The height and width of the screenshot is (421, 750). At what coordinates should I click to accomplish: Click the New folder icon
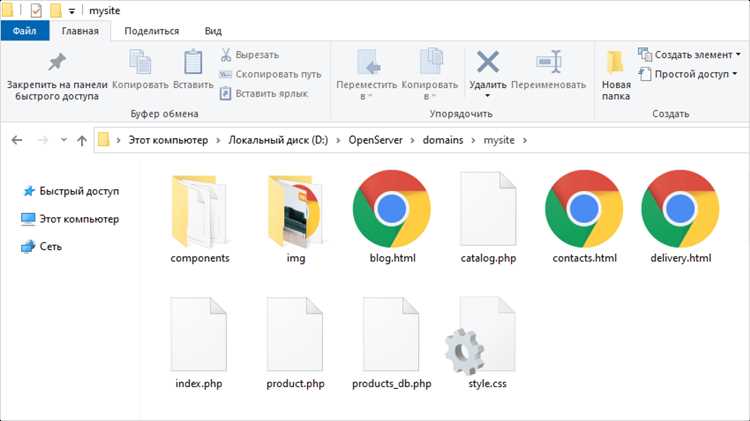pos(615,62)
